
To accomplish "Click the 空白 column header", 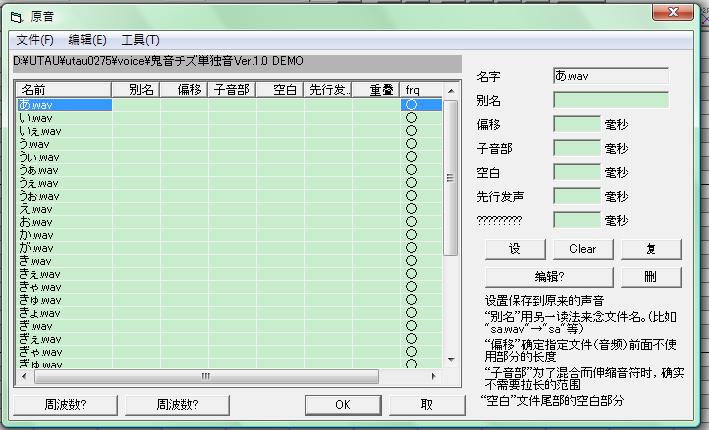I will point(280,90).
